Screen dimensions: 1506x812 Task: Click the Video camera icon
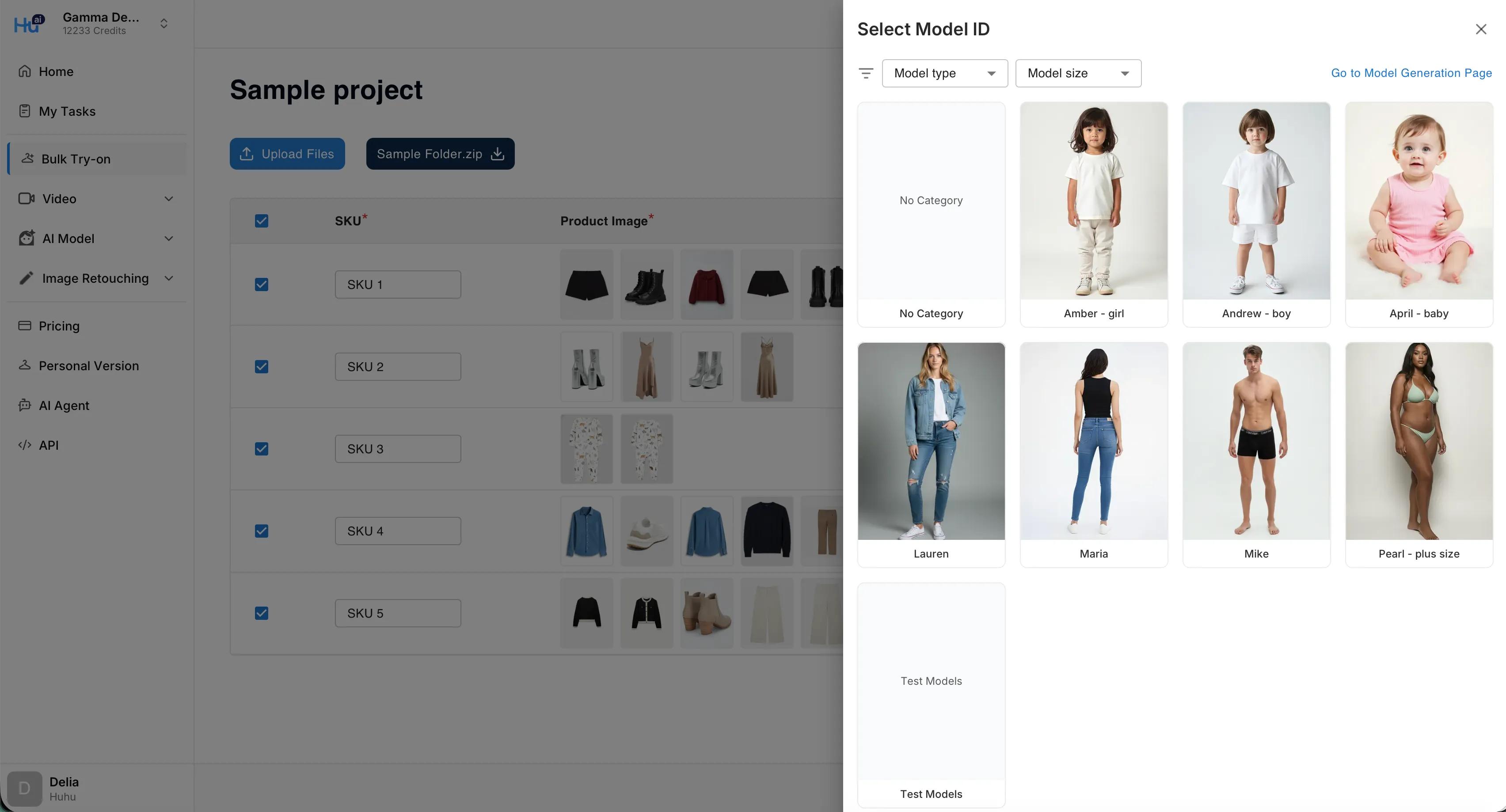tap(27, 199)
